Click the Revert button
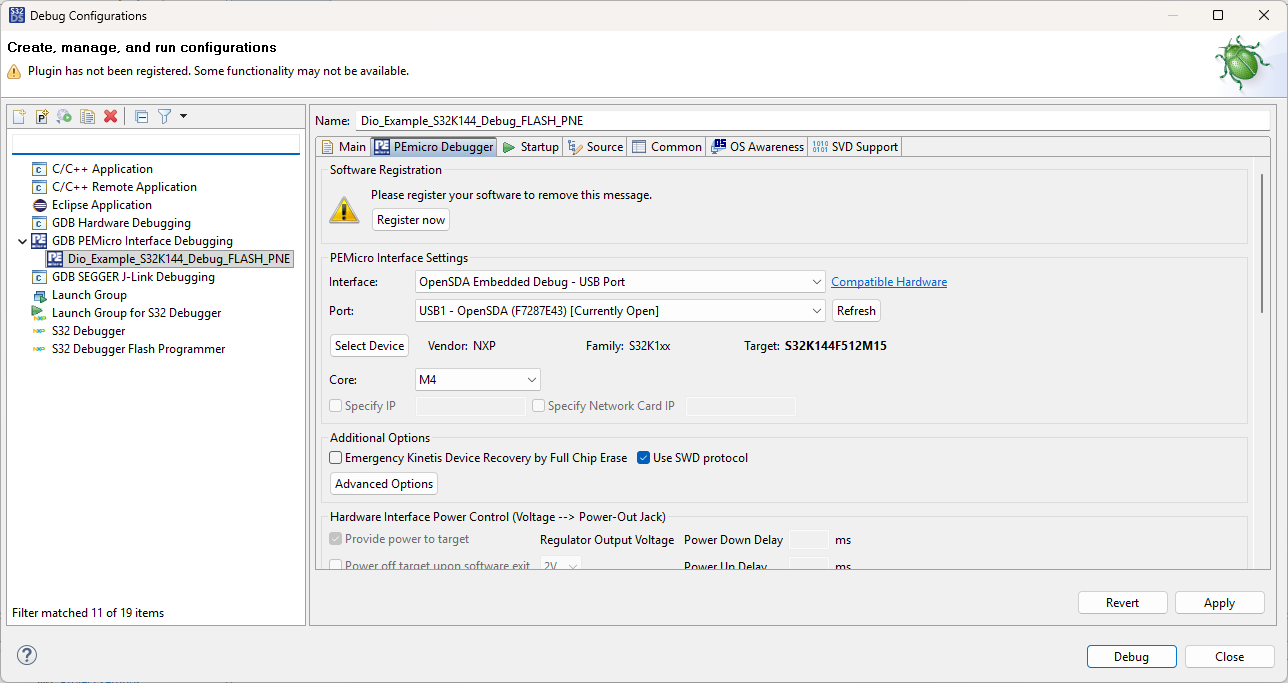The height and width of the screenshot is (683, 1288). [x=1123, y=603]
